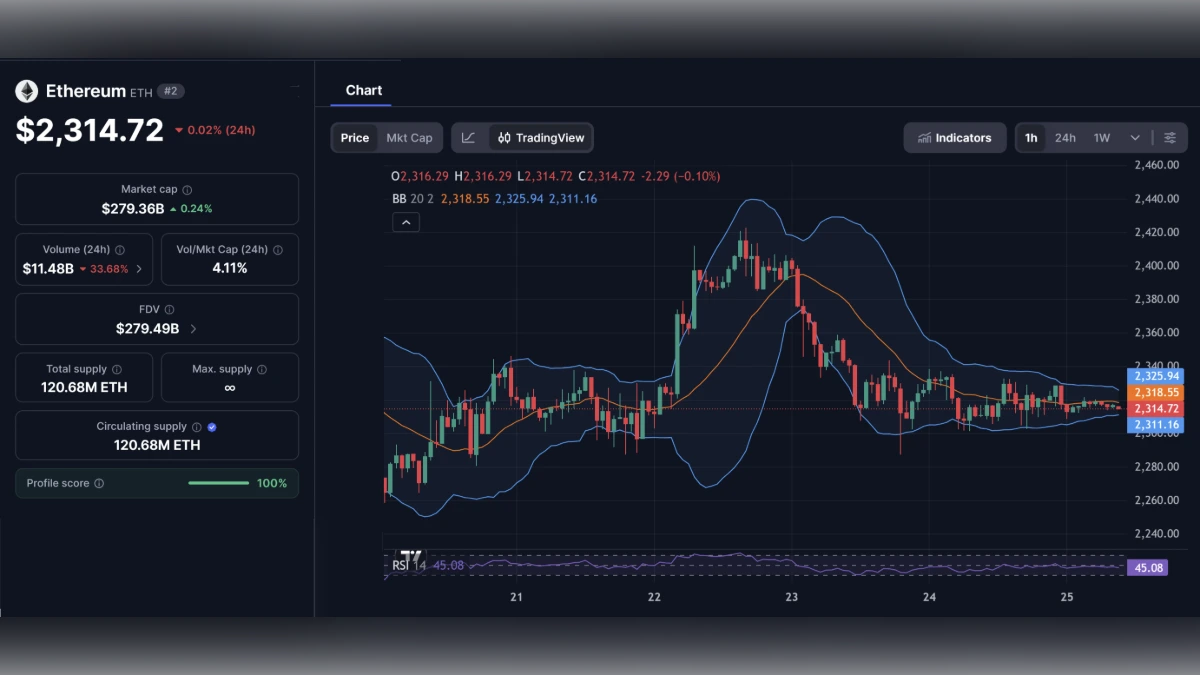1200x675 pixels.
Task: Click the chart settings sliders icon
Action: pyautogui.click(x=1168, y=138)
